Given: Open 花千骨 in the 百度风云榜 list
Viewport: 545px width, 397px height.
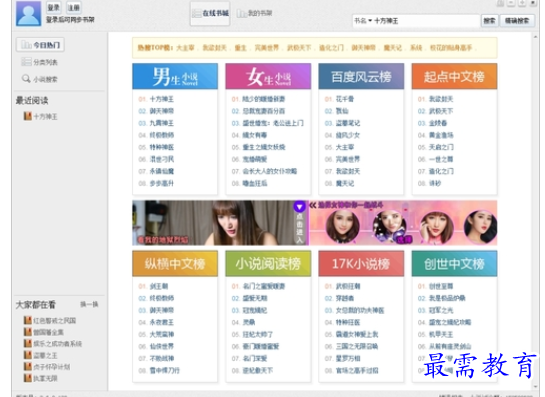Looking at the screenshot, I should [344, 99].
